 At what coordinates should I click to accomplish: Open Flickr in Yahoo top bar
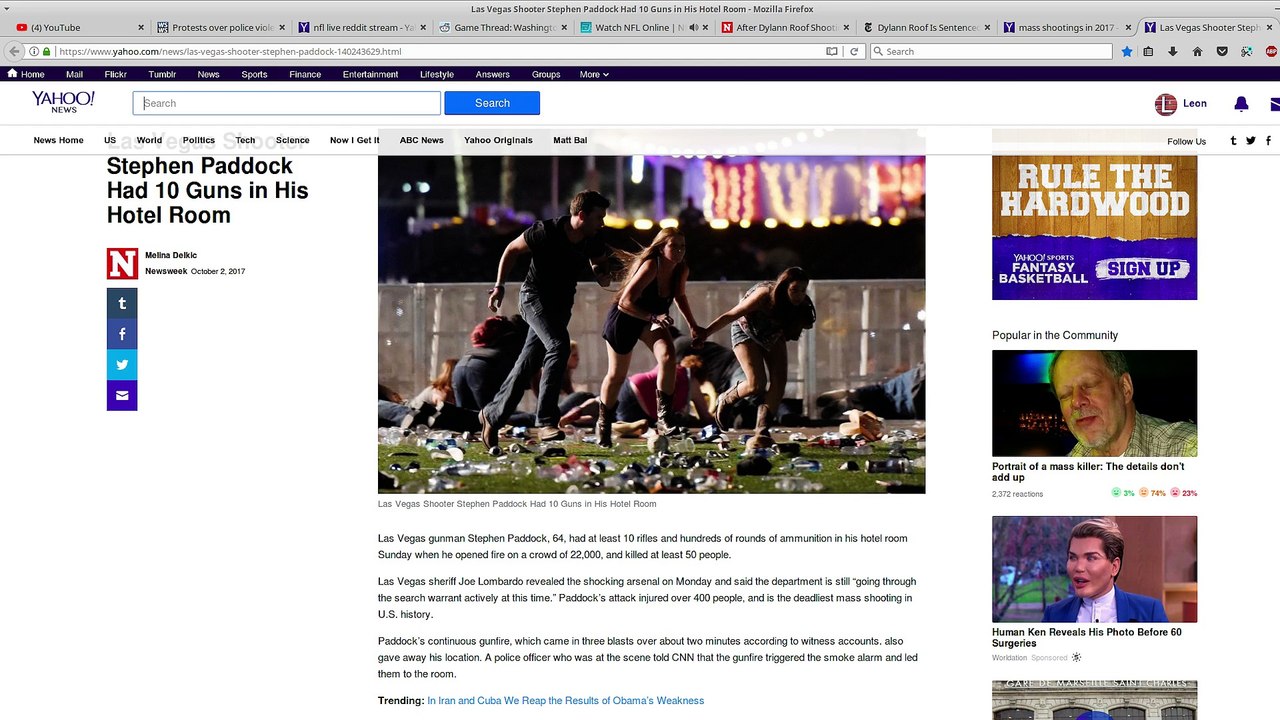point(116,74)
